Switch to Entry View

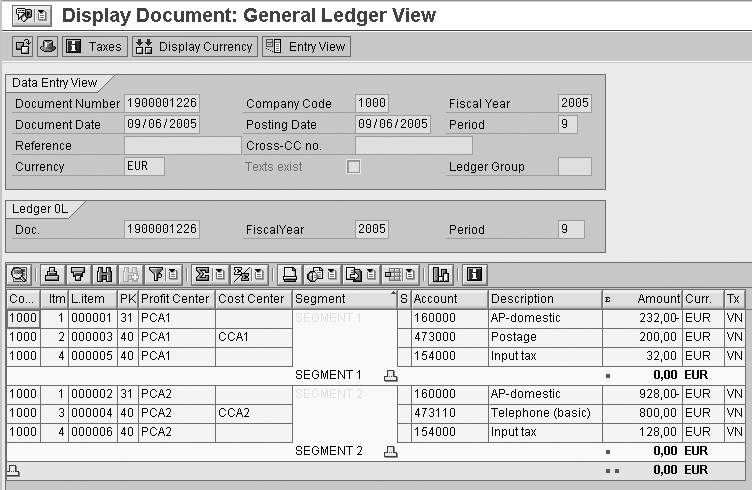pos(305,46)
